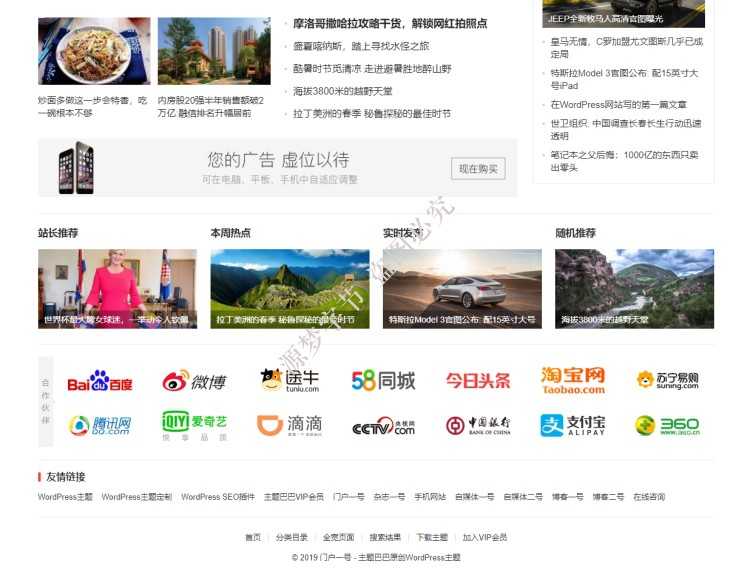Go to 搜索结果 in footer menu
The height and width of the screenshot is (577, 750).
click(385, 537)
